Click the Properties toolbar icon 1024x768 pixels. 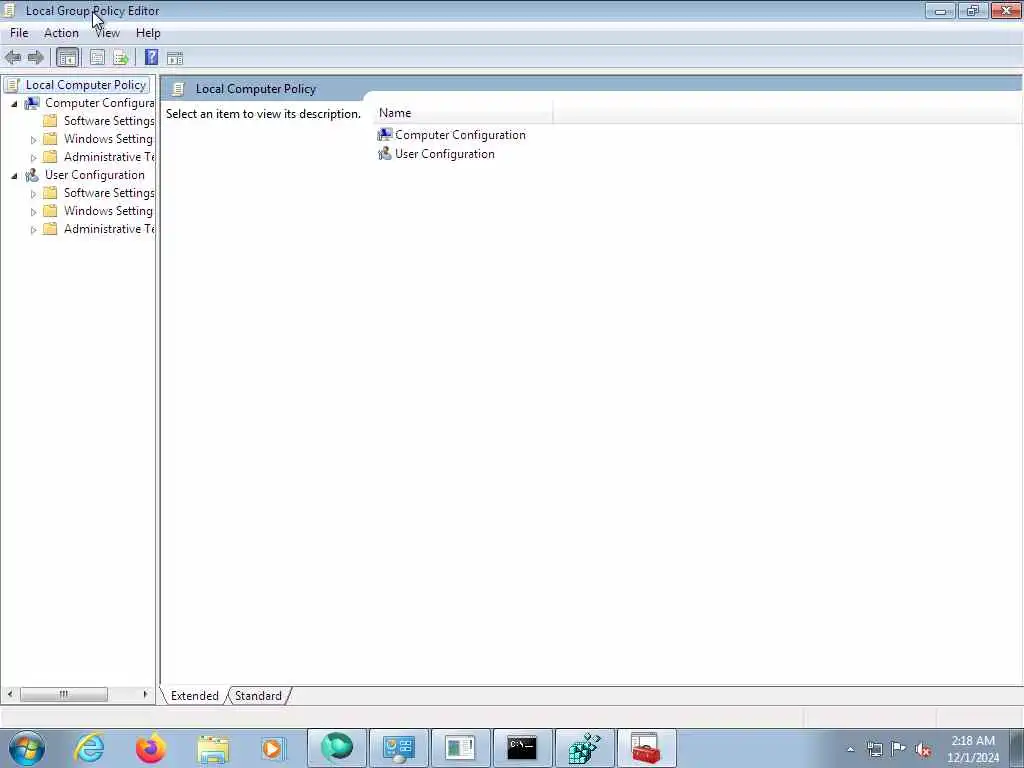(x=97, y=57)
